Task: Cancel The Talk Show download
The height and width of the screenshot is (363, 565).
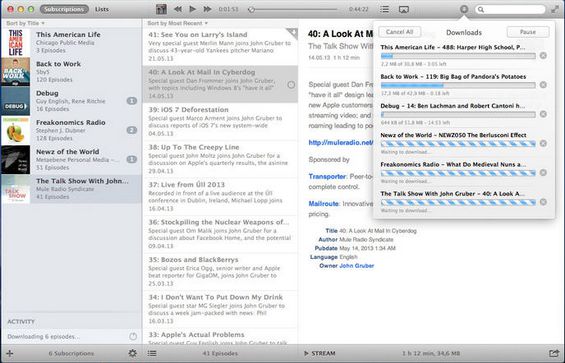Action: tap(543, 202)
